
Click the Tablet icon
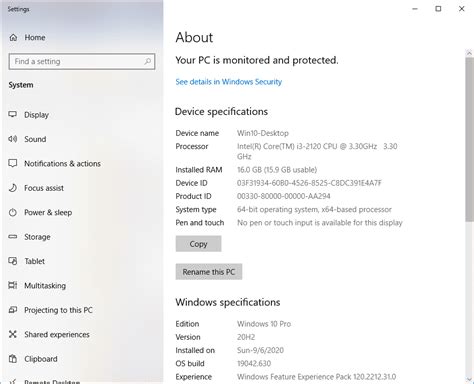pyautogui.click(x=13, y=261)
